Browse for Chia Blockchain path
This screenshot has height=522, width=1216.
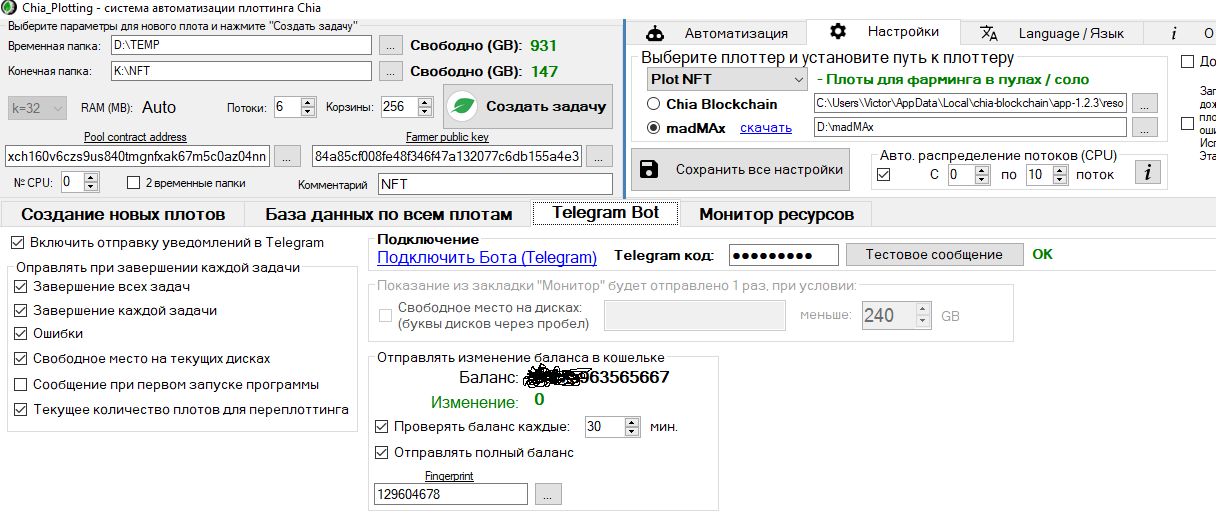[x=1145, y=103]
